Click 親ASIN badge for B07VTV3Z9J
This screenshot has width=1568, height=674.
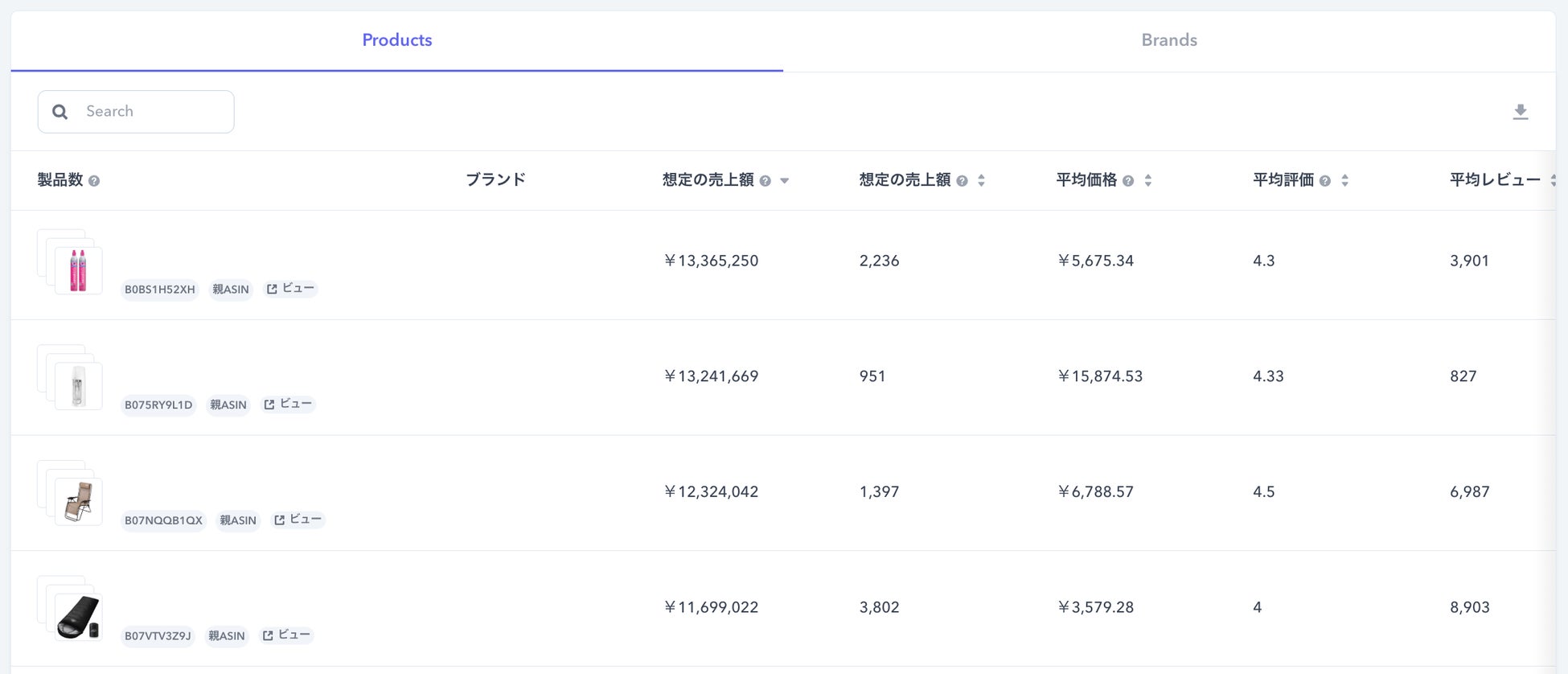[227, 636]
